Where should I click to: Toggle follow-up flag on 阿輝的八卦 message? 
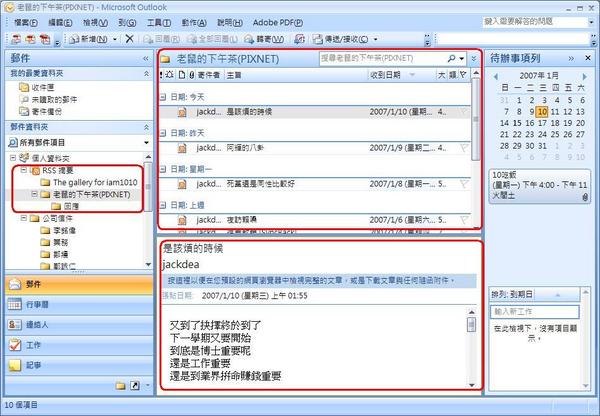tap(463, 148)
